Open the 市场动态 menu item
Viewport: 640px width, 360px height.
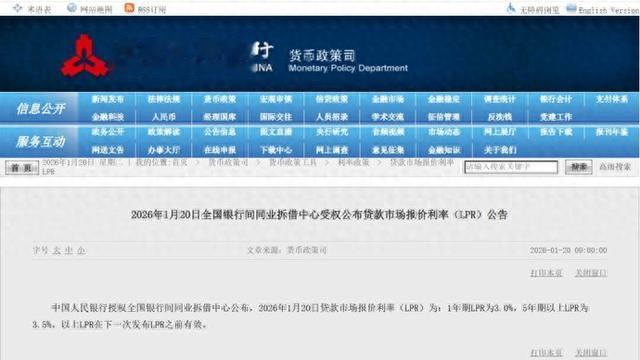click(444, 132)
